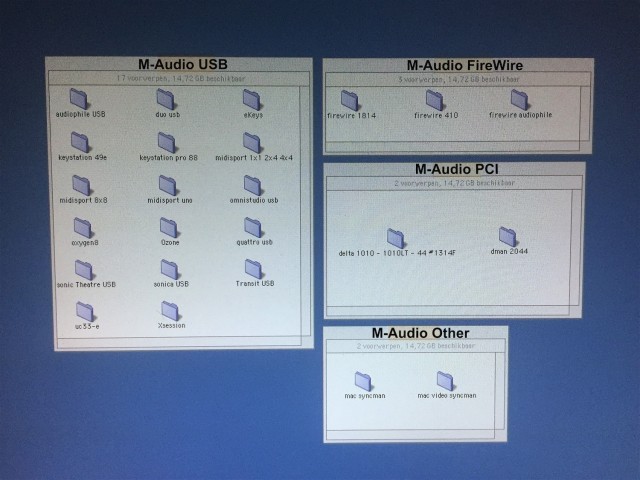Image resolution: width=640 pixels, height=480 pixels.
Task: Click the M-Audio PCI window title
Action: tap(457, 169)
